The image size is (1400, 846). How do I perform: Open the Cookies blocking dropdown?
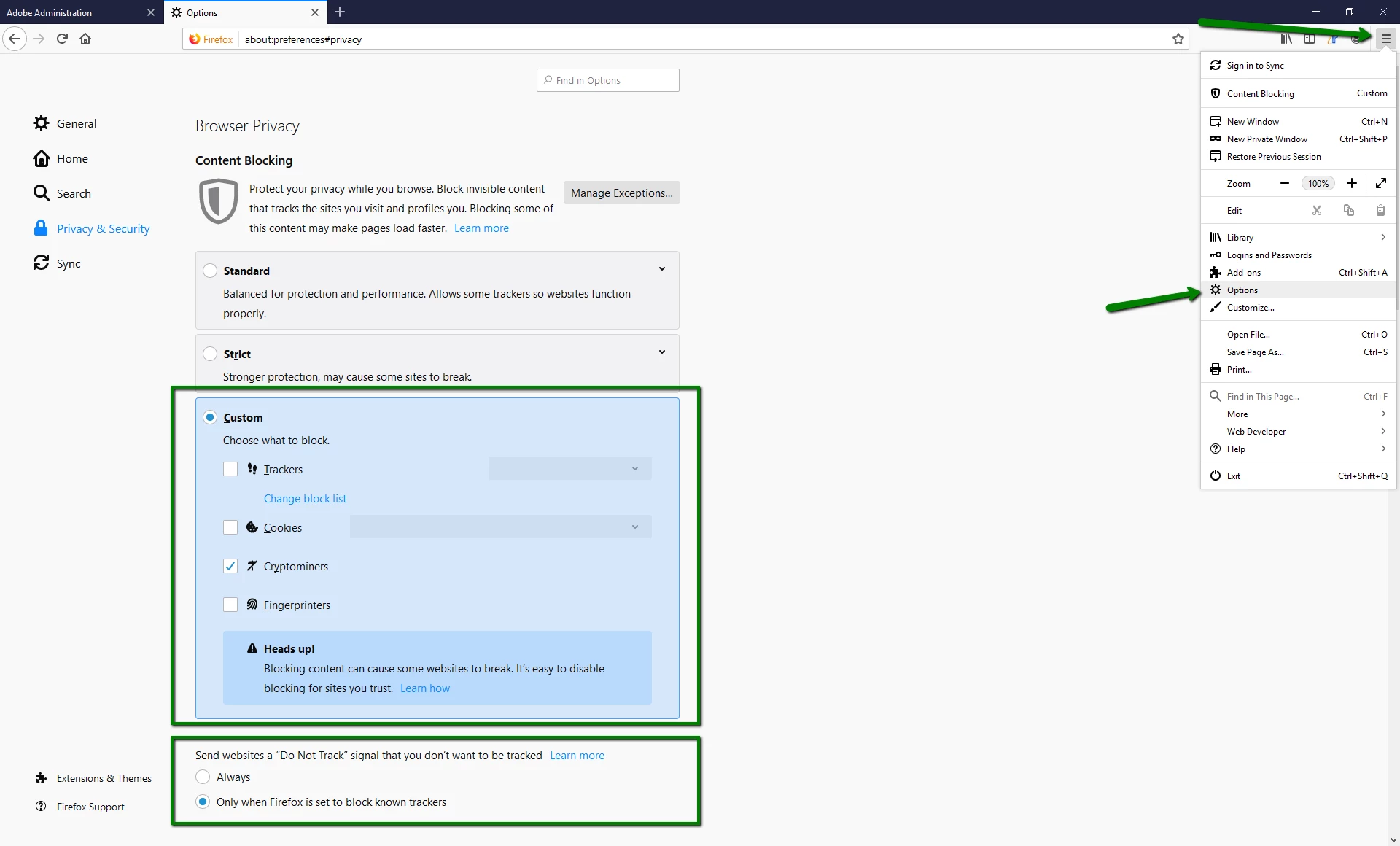(500, 527)
